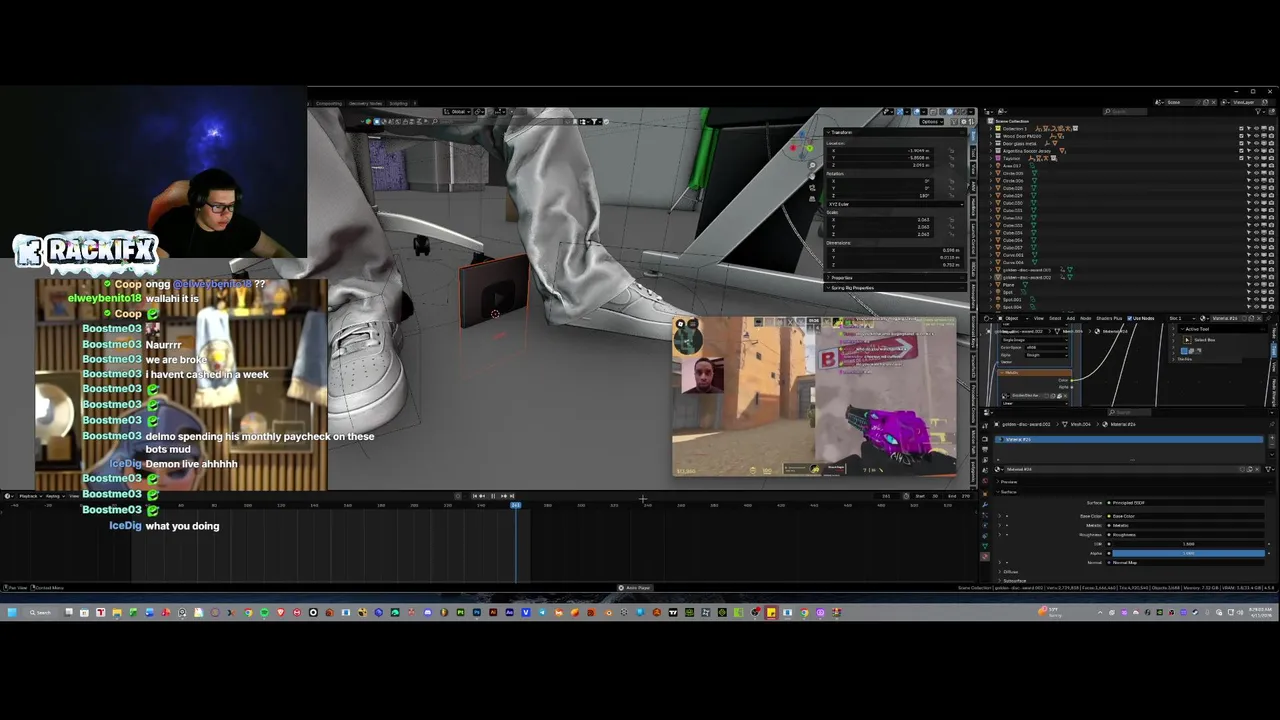
Task: Open the Compositing workspace tab
Action: point(329,104)
